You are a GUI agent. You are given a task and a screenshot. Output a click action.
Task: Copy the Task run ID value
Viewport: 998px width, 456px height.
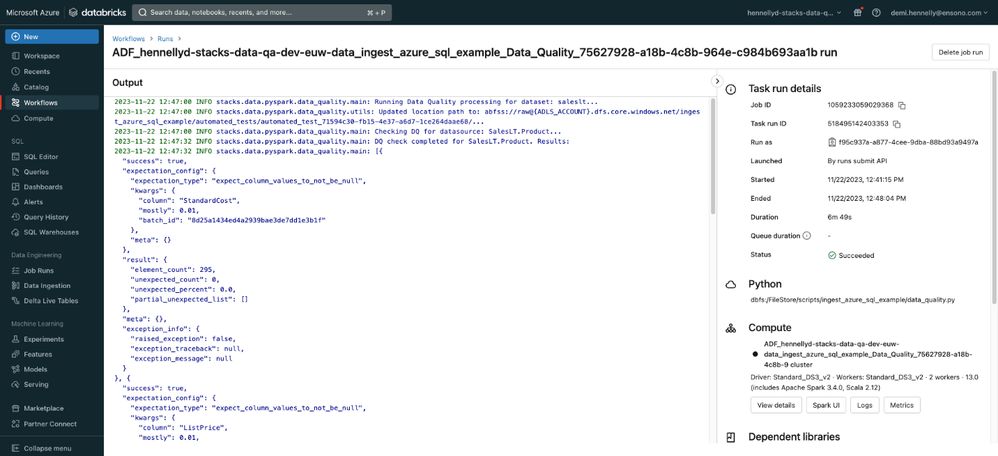click(x=897, y=124)
